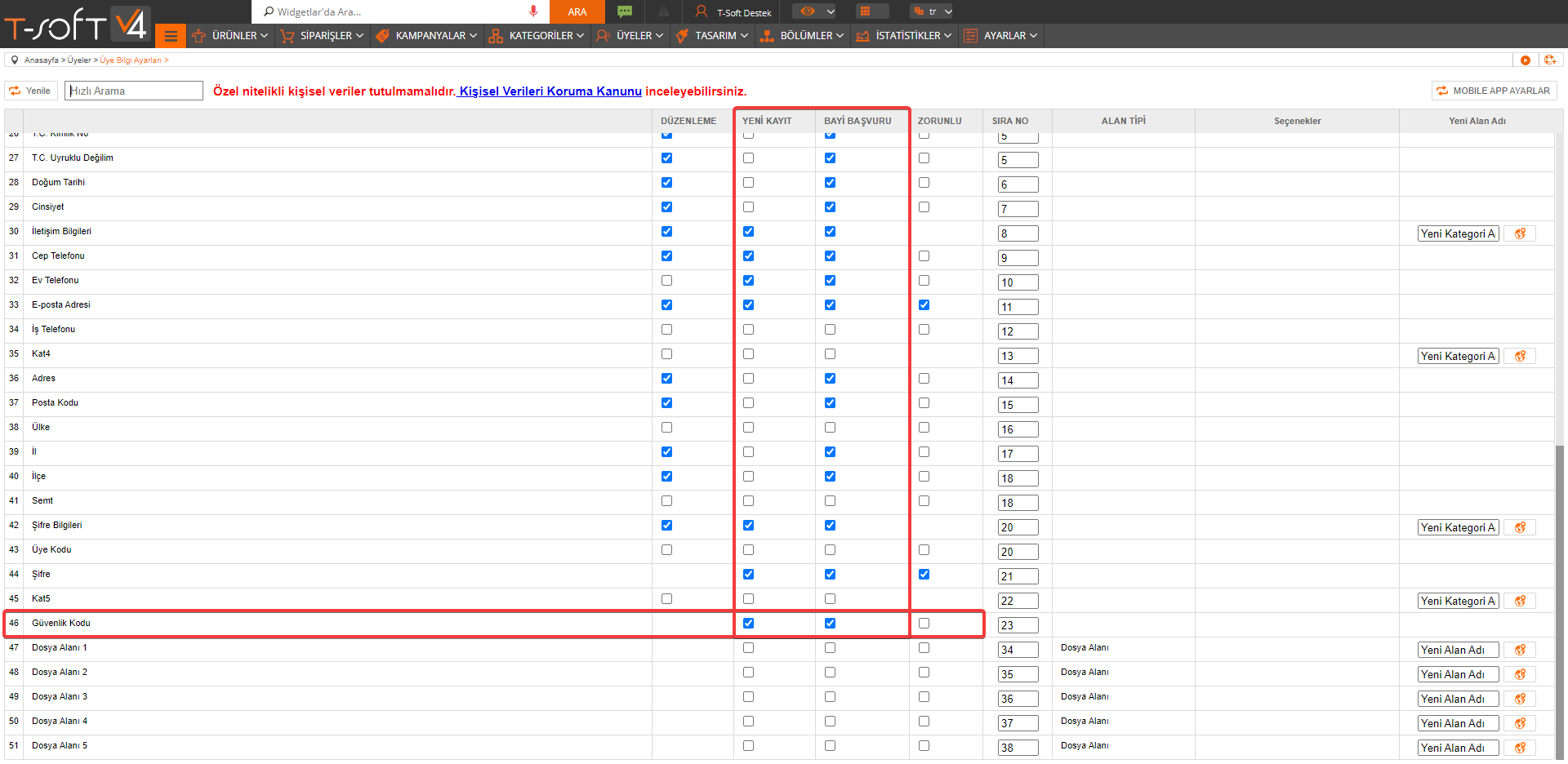
Task: Open the SİPARİŞLER menu
Action: point(321,36)
